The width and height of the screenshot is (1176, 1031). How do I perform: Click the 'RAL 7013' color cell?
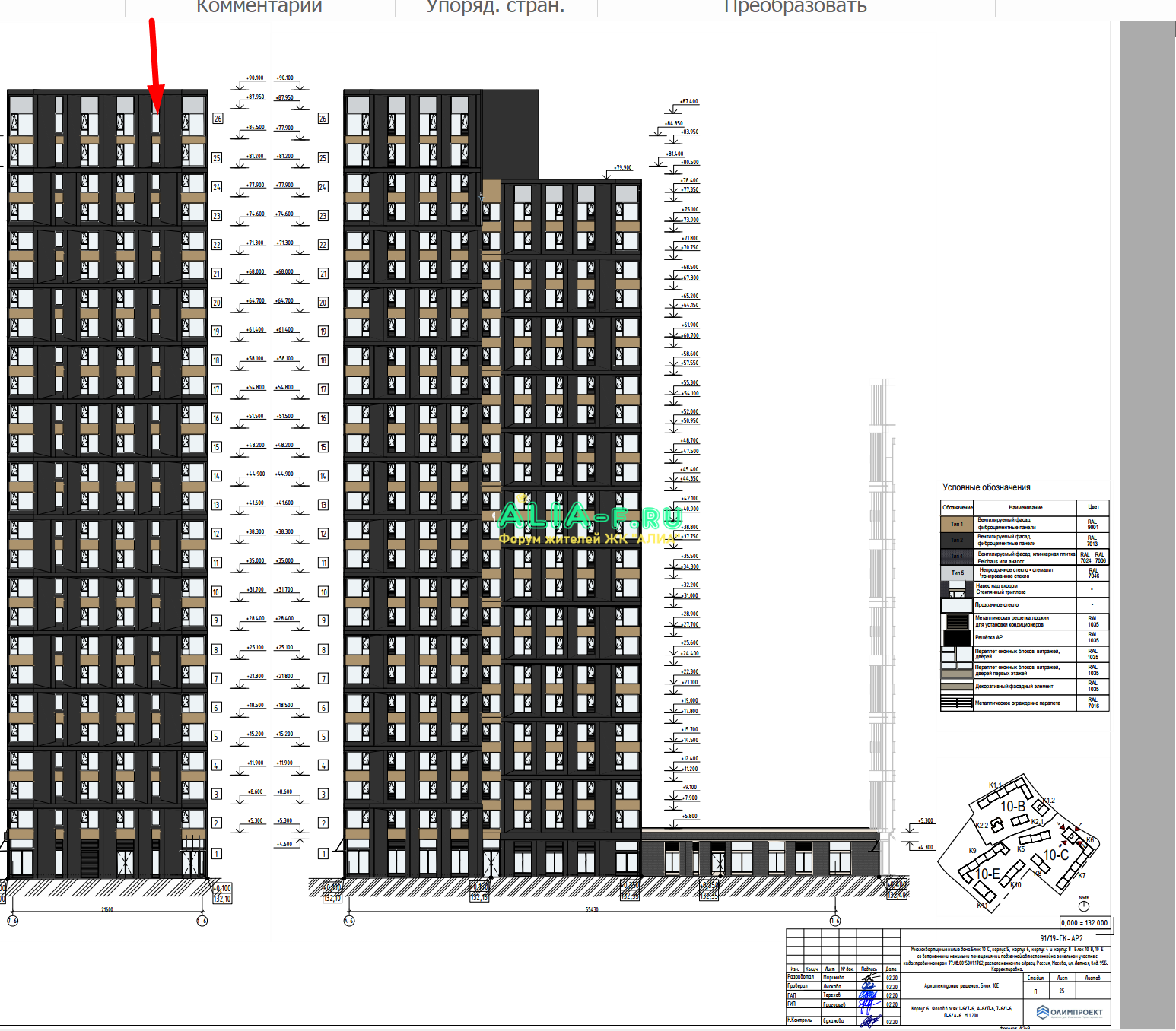[1092, 541]
